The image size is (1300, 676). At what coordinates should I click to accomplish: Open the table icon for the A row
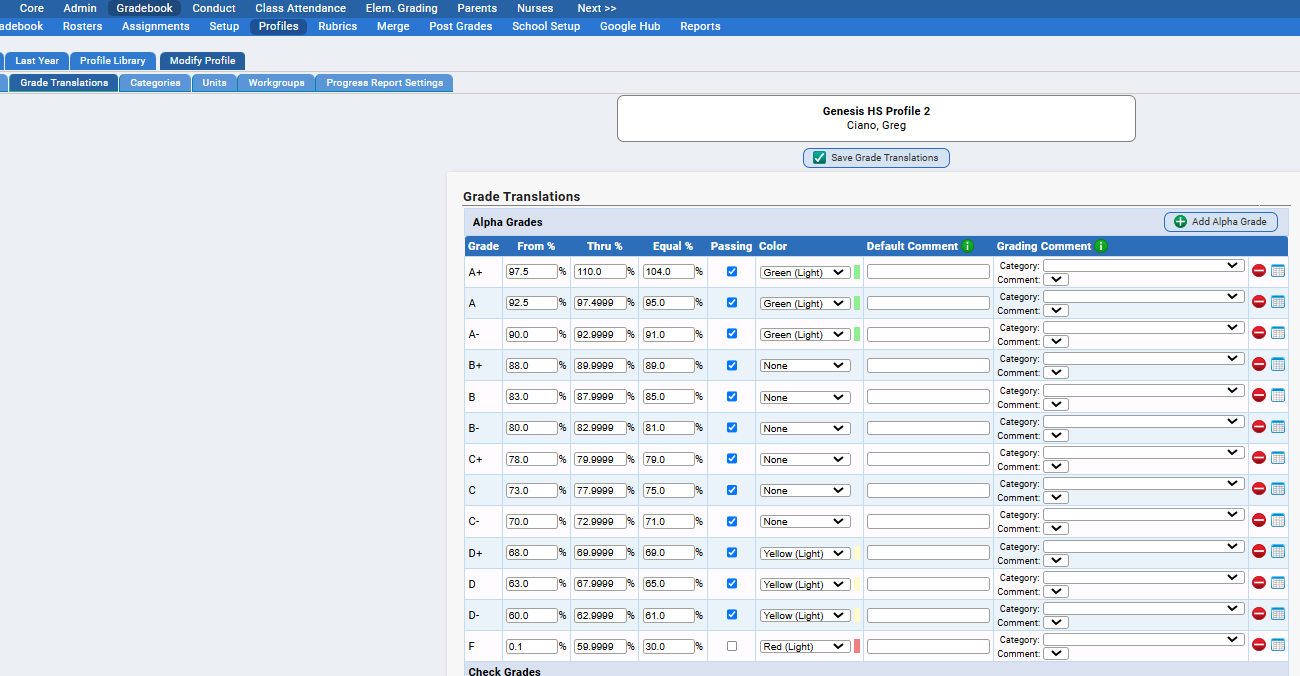tap(1278, 302)
